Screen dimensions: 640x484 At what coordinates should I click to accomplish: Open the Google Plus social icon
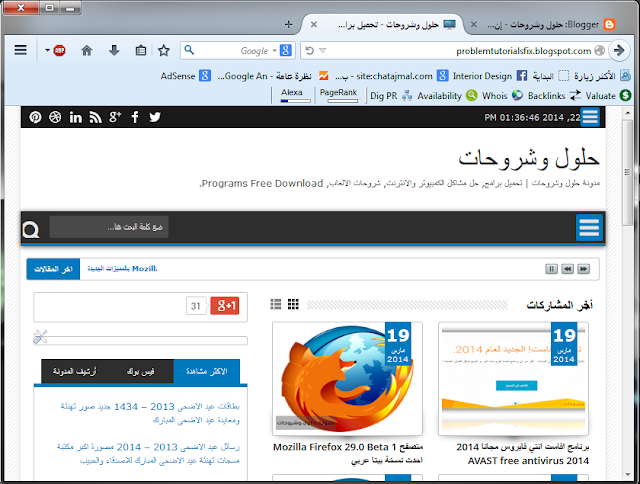[x=115, y=117]
